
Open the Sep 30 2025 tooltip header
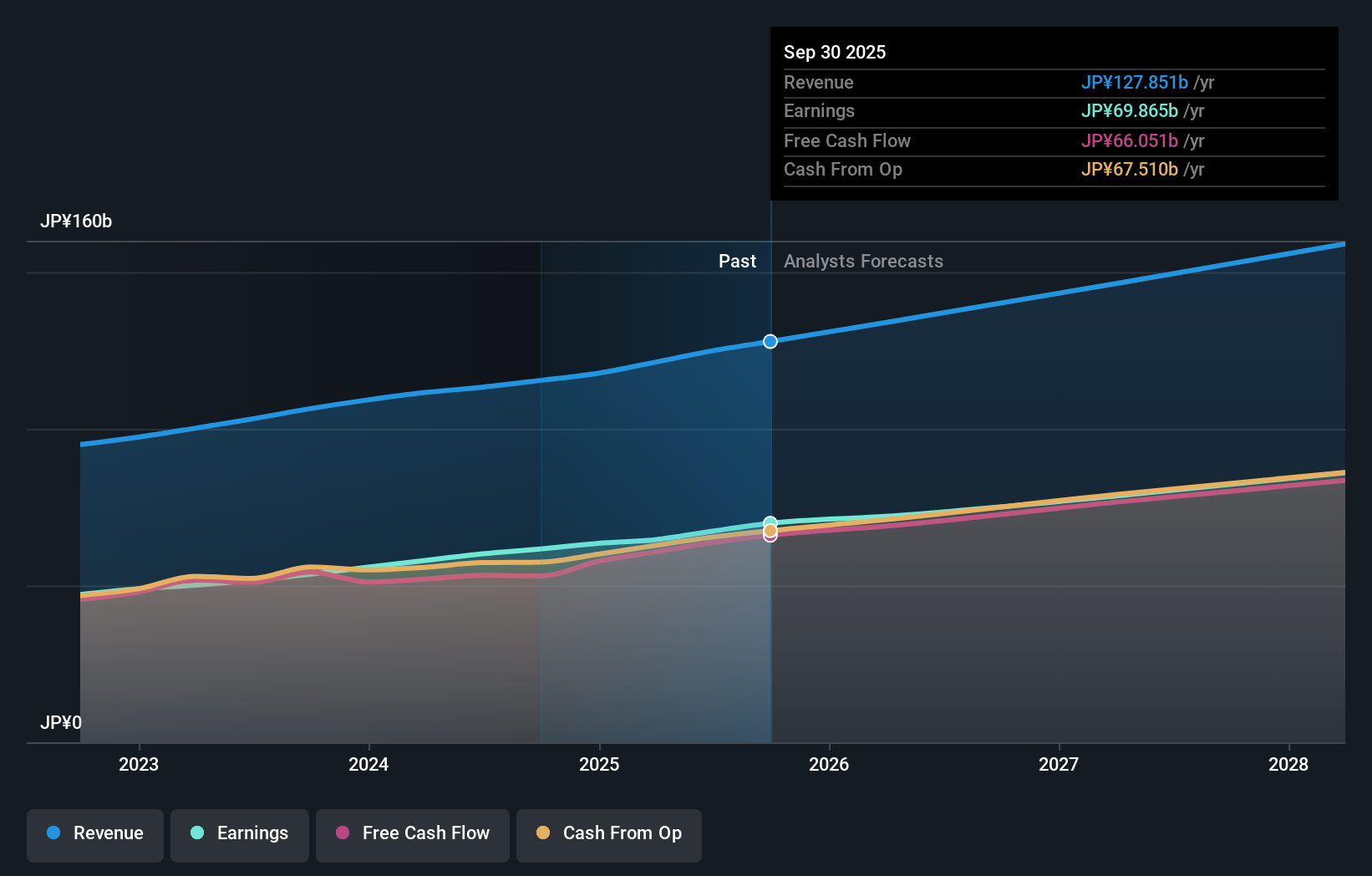835,52
